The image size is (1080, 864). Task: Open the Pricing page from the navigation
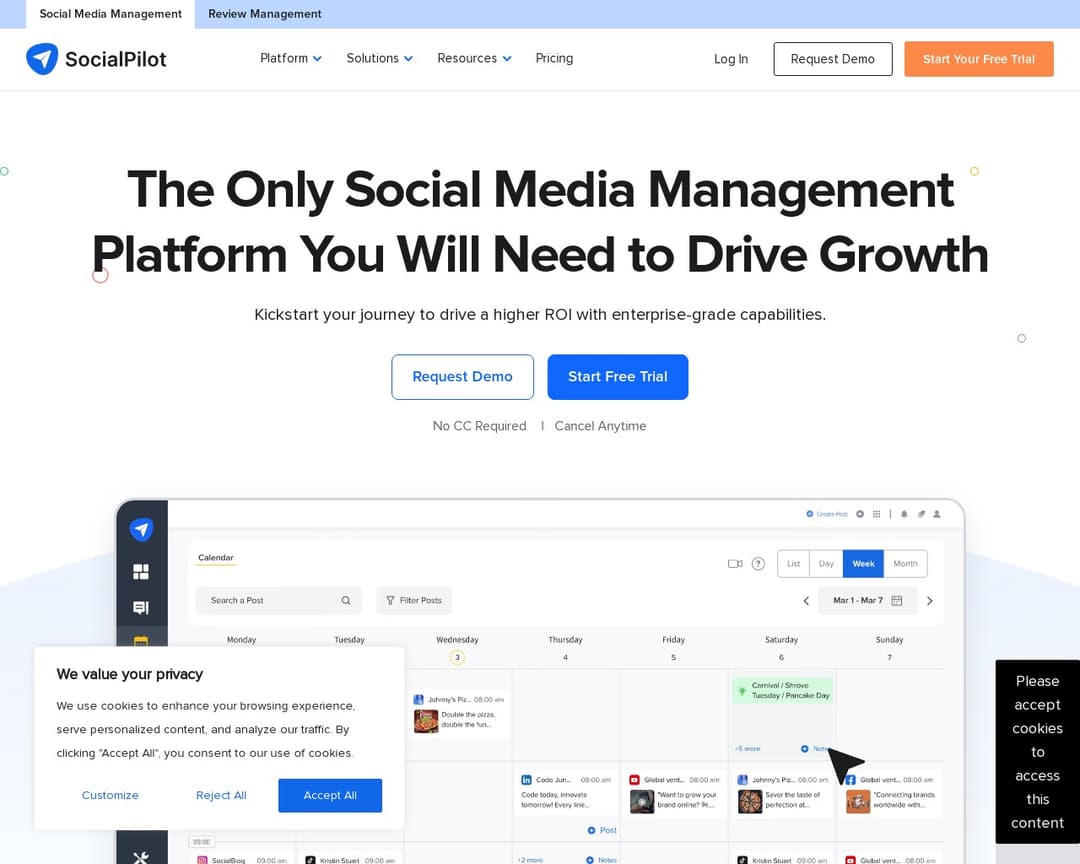click(x=554, y=58)
